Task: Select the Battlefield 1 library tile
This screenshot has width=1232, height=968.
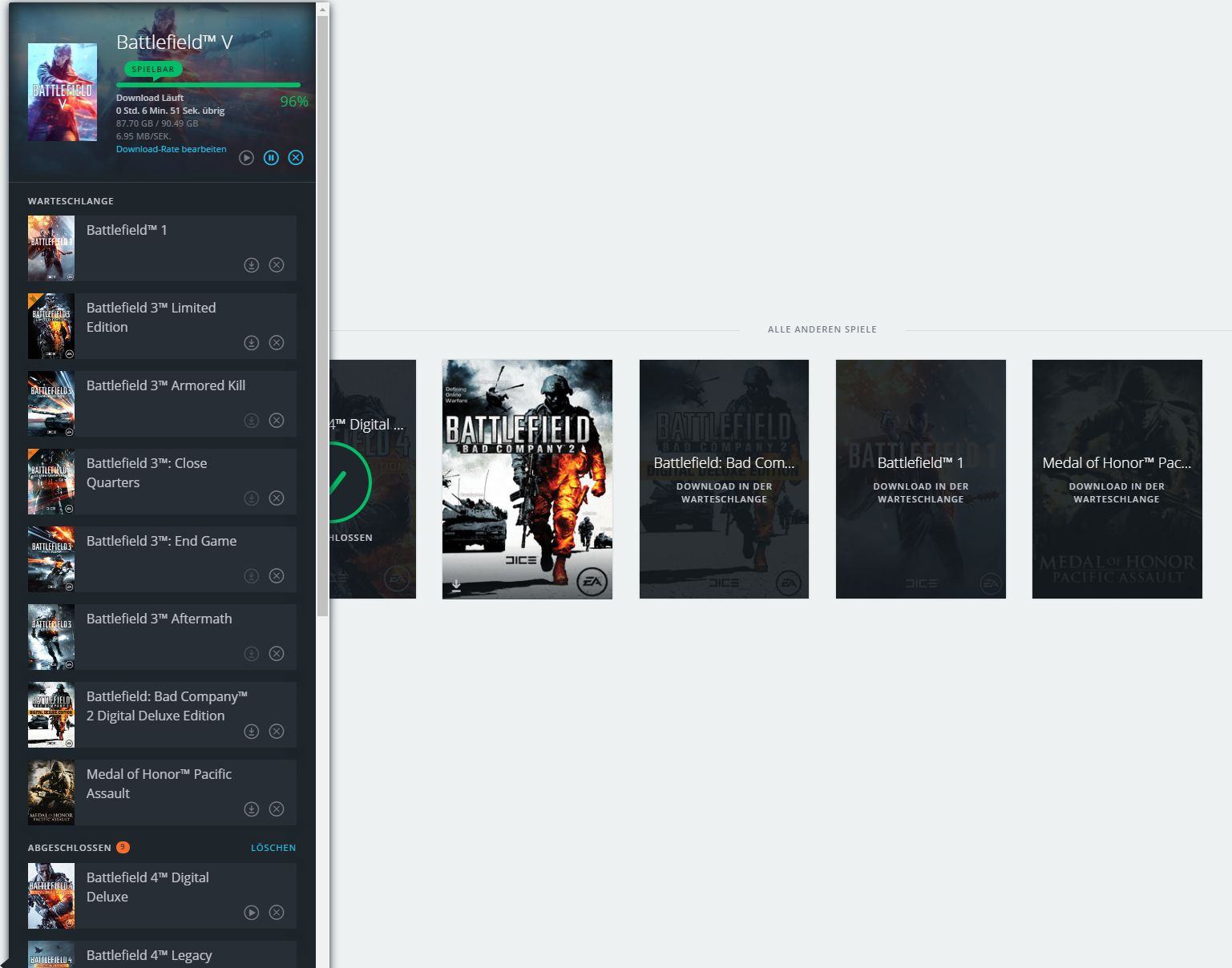Action: pos(921,479)
